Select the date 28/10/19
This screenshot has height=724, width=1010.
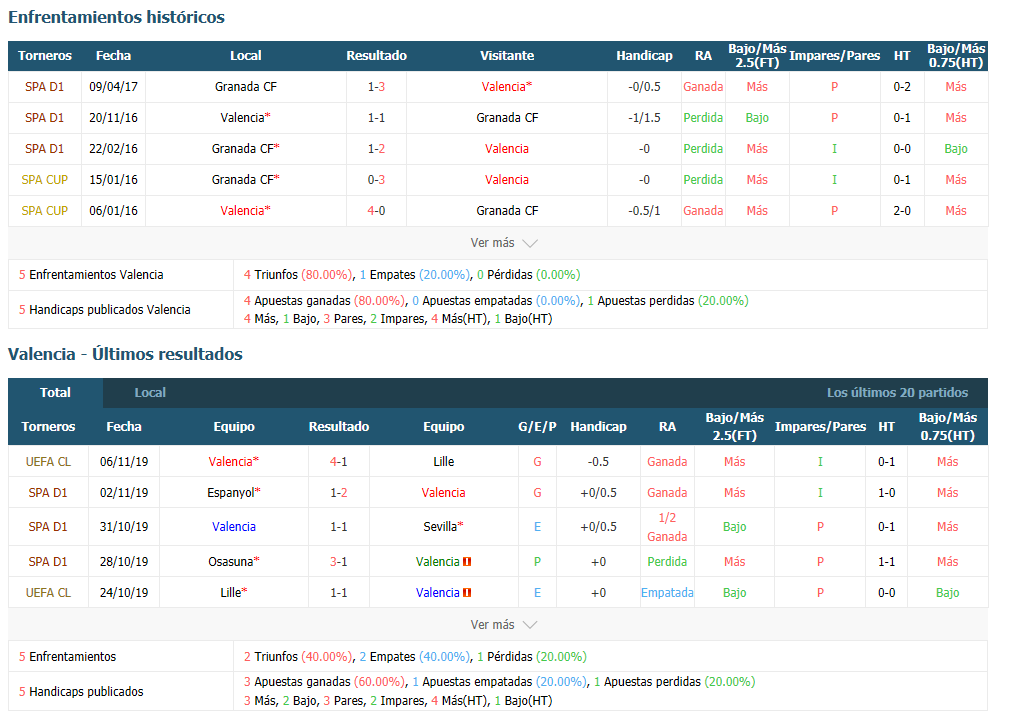(124, 562)
